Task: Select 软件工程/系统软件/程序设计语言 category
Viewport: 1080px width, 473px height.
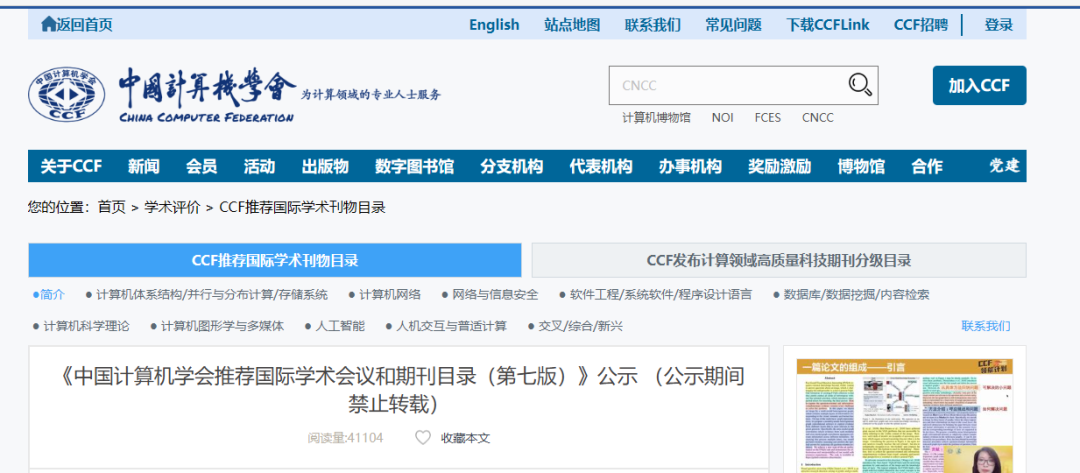Action: (656, 295)
